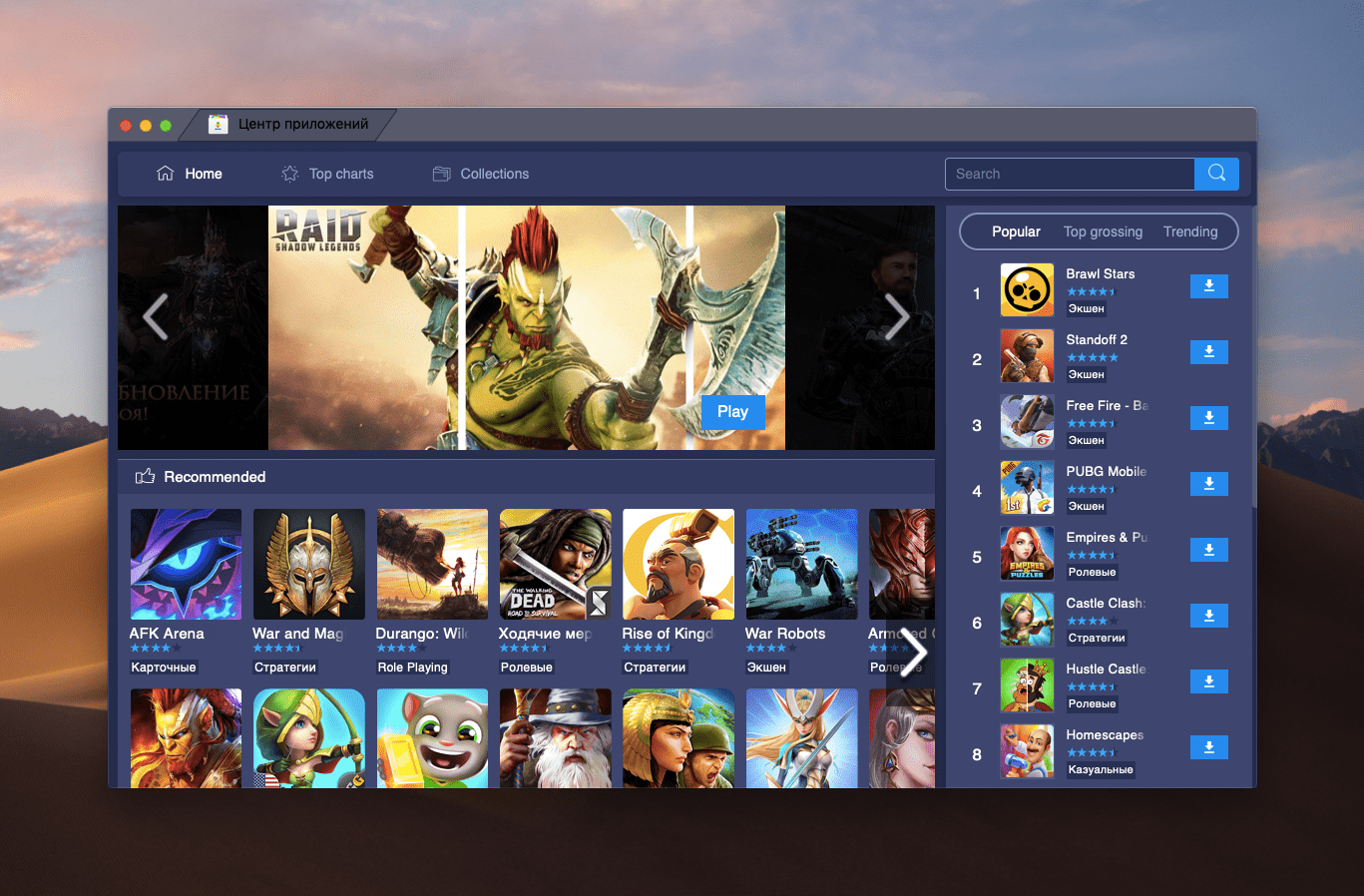
Task: Open the Homescapes app icon
Action: coord(1027,751)
